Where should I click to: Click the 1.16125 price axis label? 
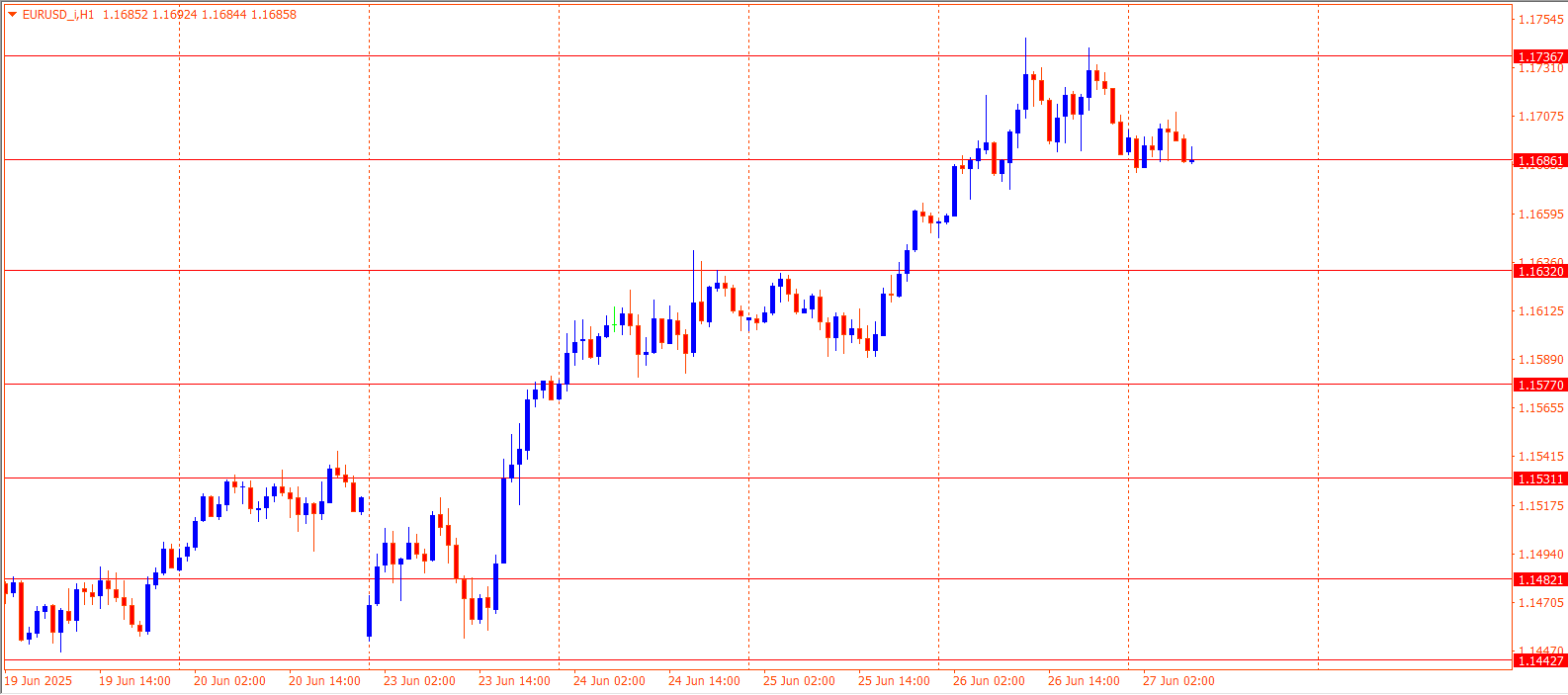click(x=1541, y=311)
